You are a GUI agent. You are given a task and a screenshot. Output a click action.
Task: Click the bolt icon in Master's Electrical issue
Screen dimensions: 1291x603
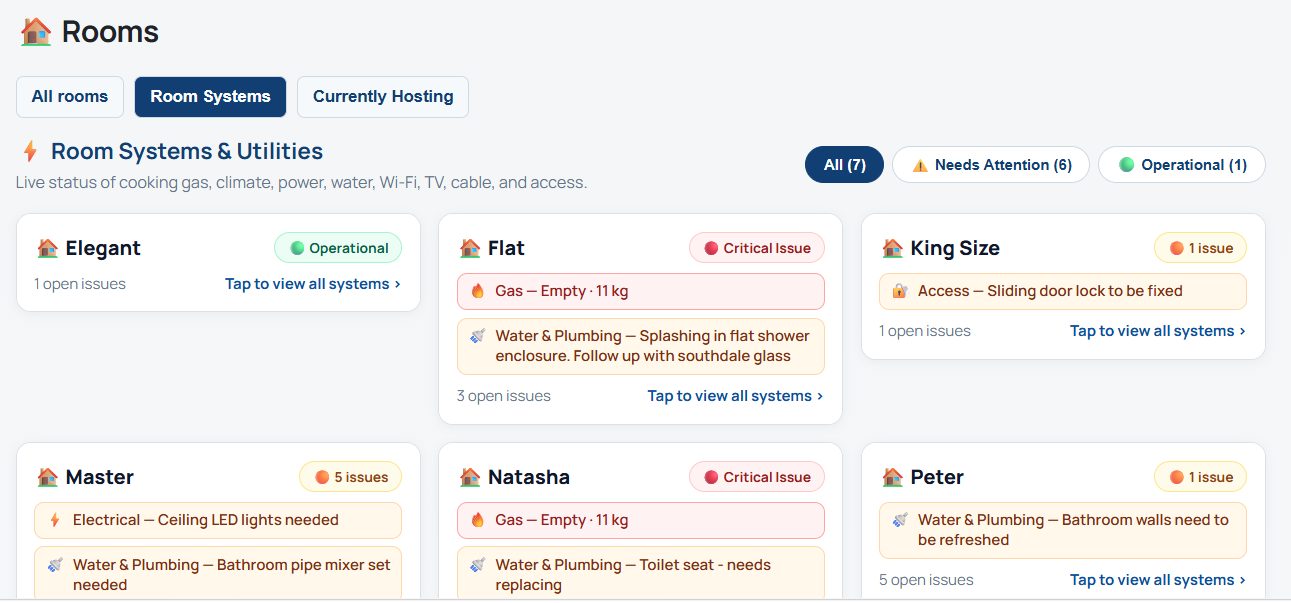pos(55,520)
